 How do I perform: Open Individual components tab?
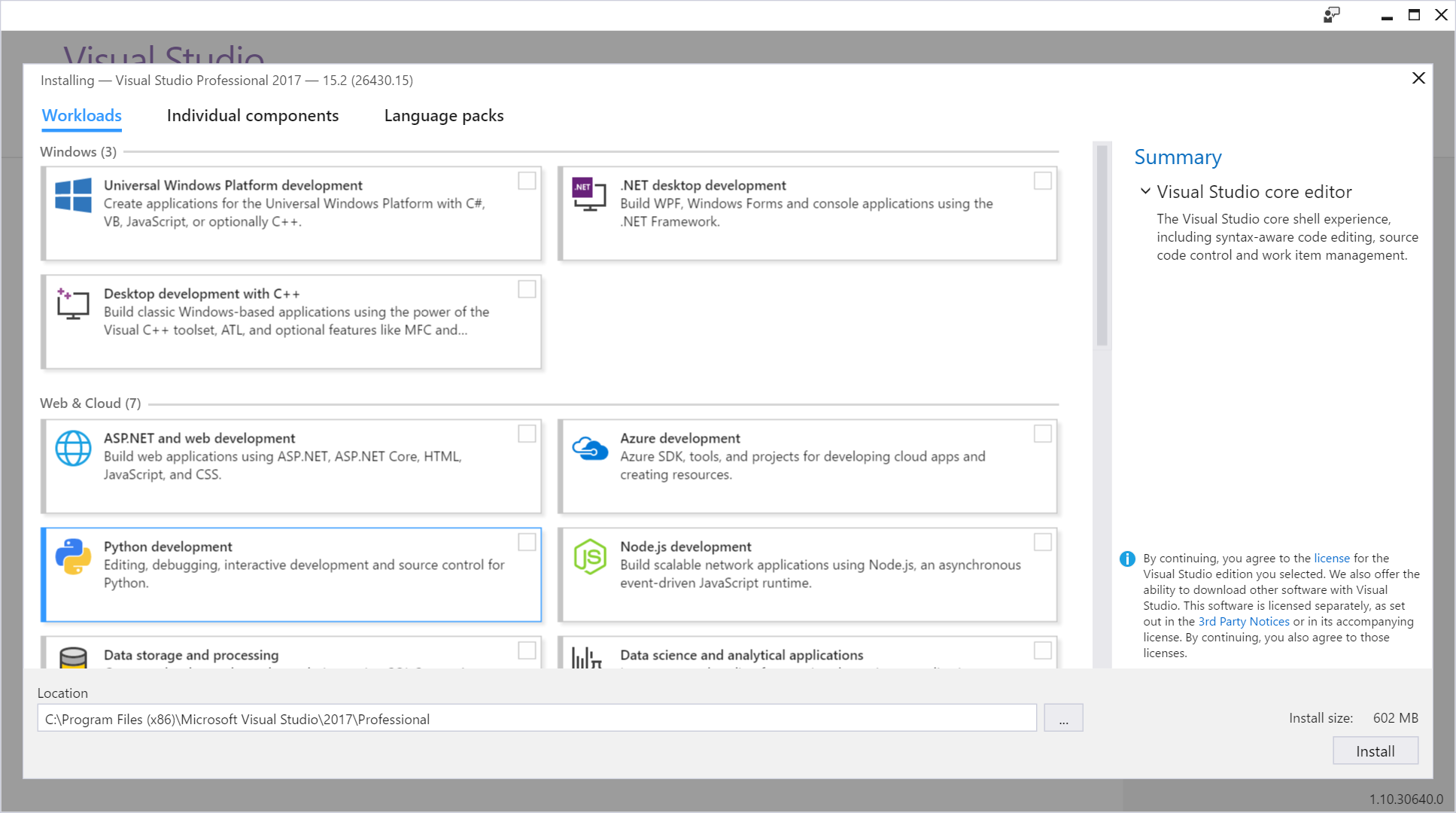253,116
